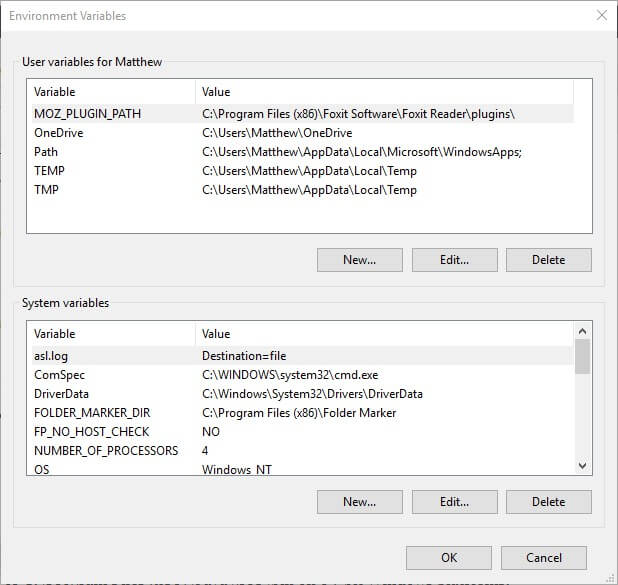Viewport: 618px width, 585px height.
Task: Click the WindowsApps path value
Action: 362,152
